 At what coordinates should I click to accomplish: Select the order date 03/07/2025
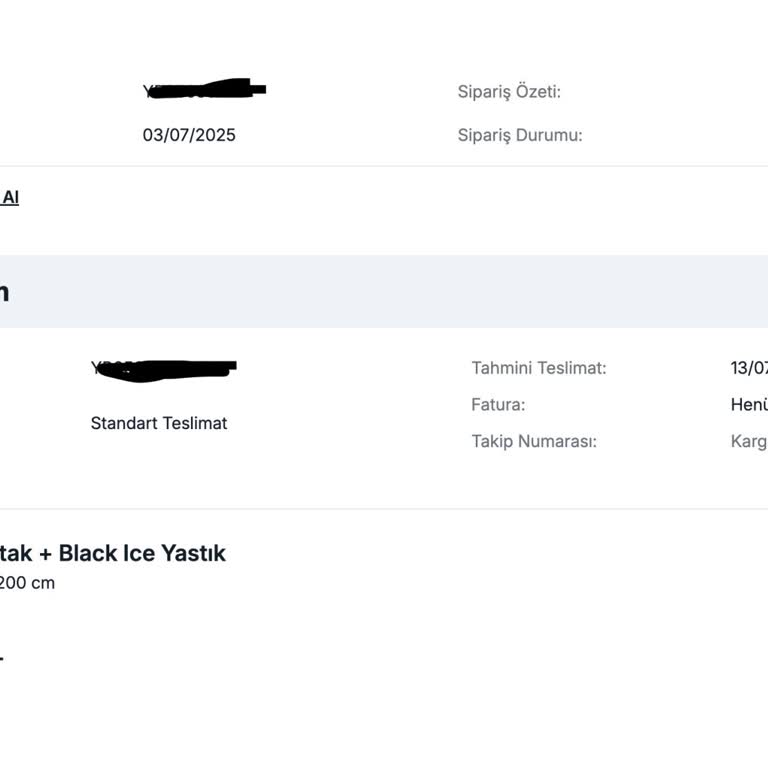(189, 135)
